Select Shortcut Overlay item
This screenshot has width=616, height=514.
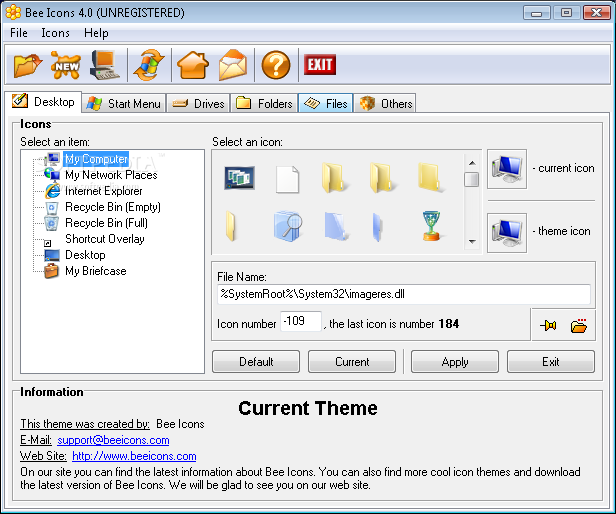click(x=104, y=239)
